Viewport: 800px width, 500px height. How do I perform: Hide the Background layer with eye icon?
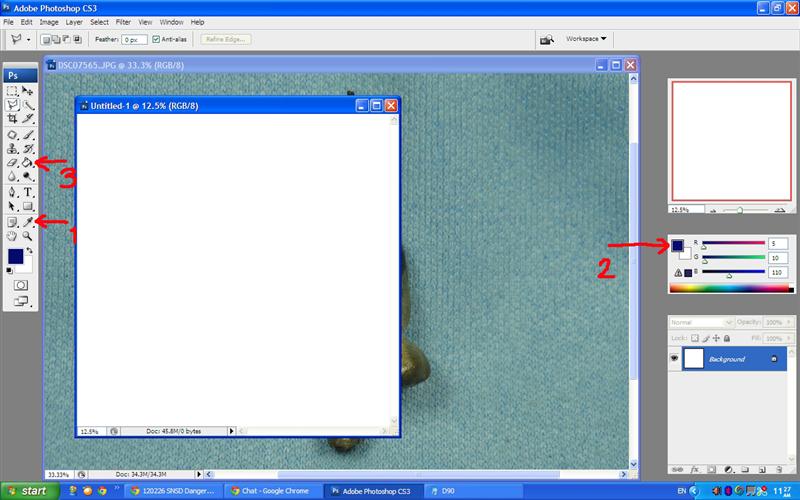pos(674,359)
